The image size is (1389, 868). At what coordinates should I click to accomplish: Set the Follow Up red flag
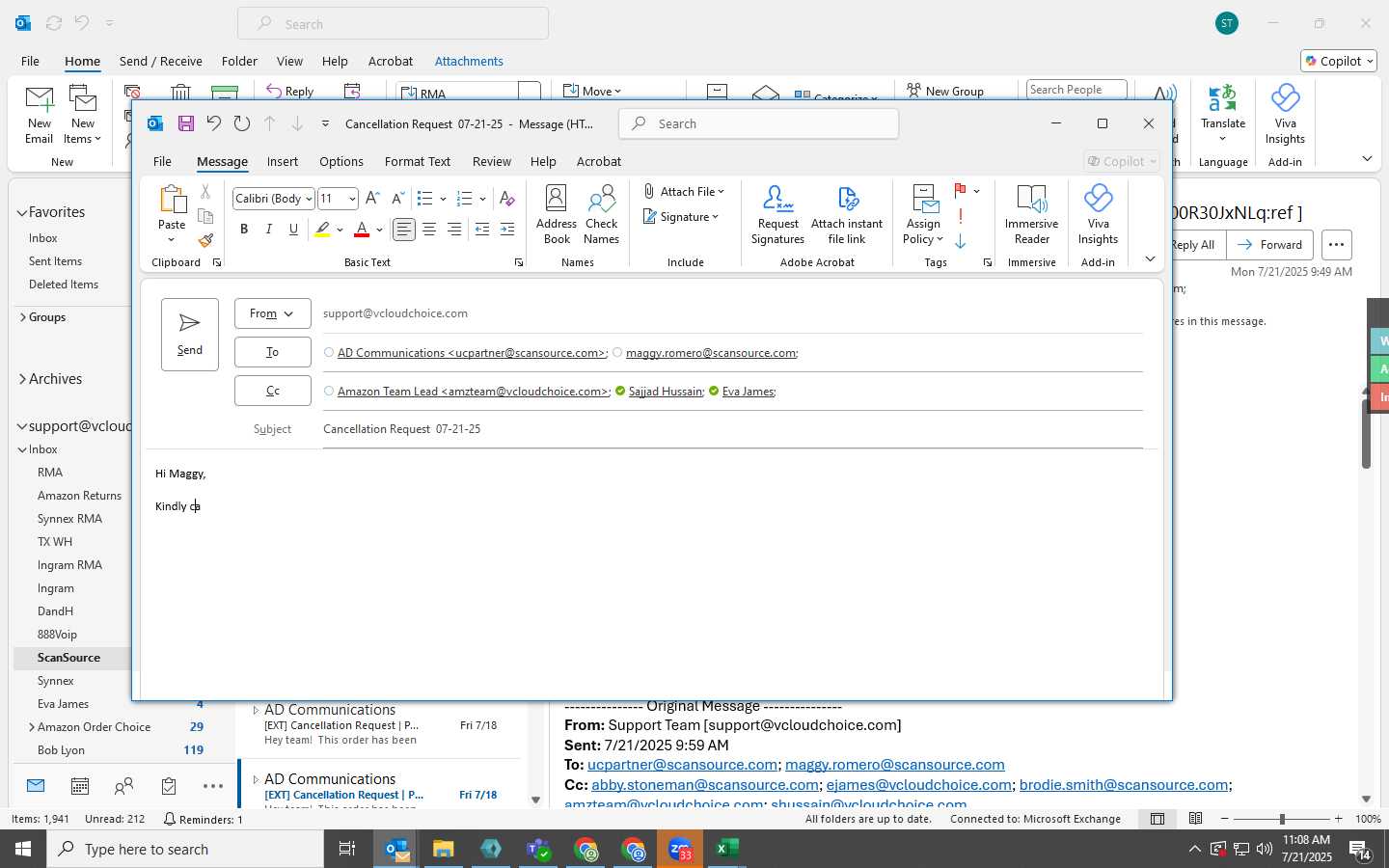point(960,191)
